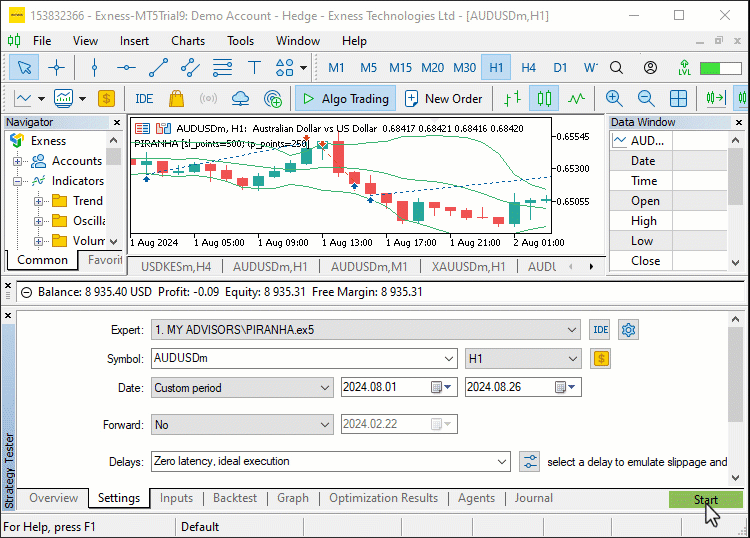Open the cloud VPS hosting icon
This screenshot has width=750, height=538.
[240, 99]
